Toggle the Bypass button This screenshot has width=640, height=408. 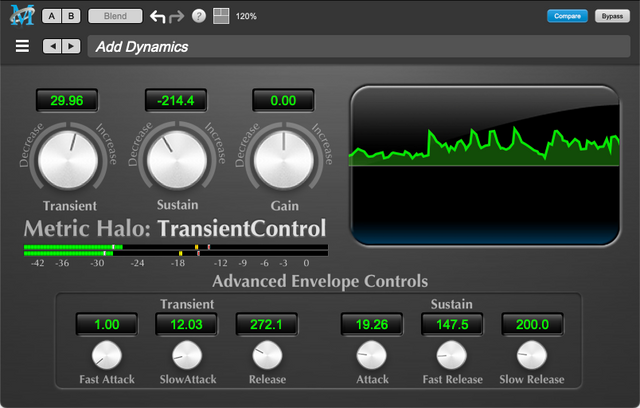click(608, 16)
